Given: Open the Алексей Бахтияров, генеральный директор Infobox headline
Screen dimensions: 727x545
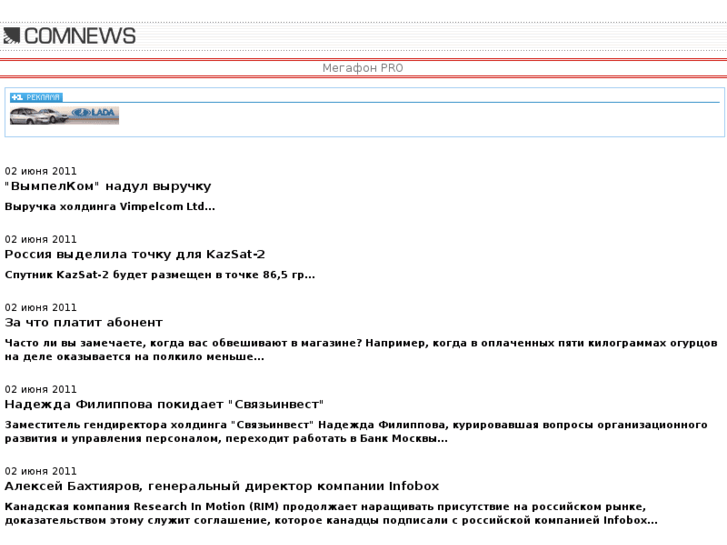Looking at the screenshot, I should [222, 486].
